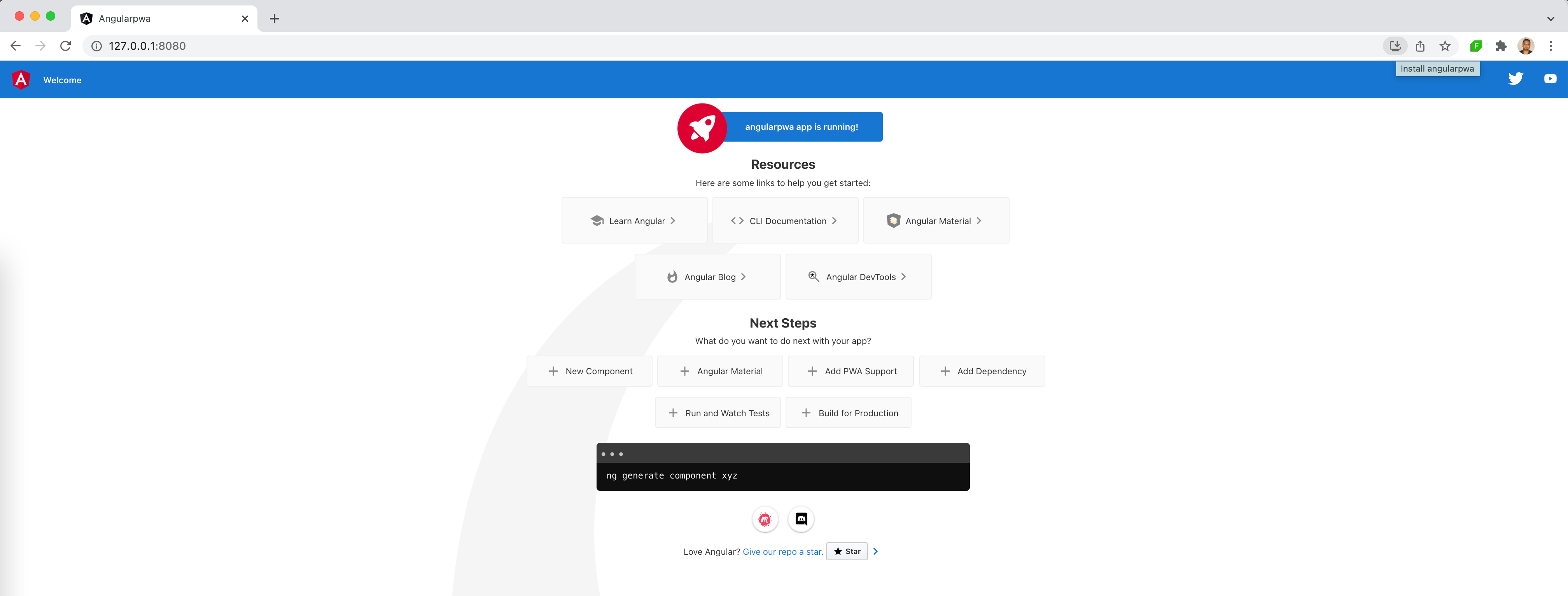
Task: Follow the 'Give our repo a star' link
Action: point(783,552)
